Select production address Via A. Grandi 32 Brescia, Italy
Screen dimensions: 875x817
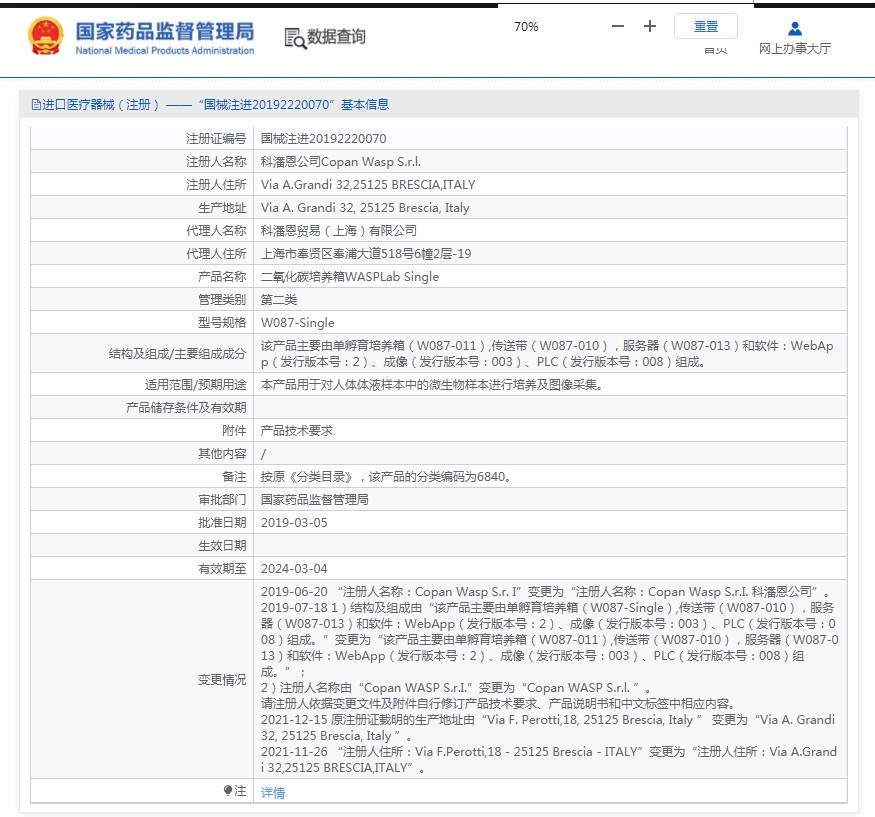click(550, 208)
